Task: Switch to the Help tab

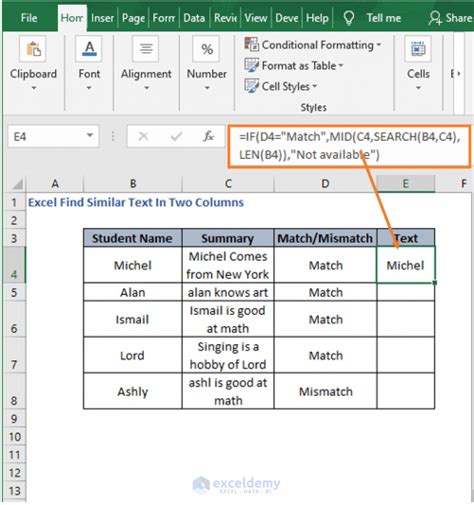Action: [x=317, y=18]
